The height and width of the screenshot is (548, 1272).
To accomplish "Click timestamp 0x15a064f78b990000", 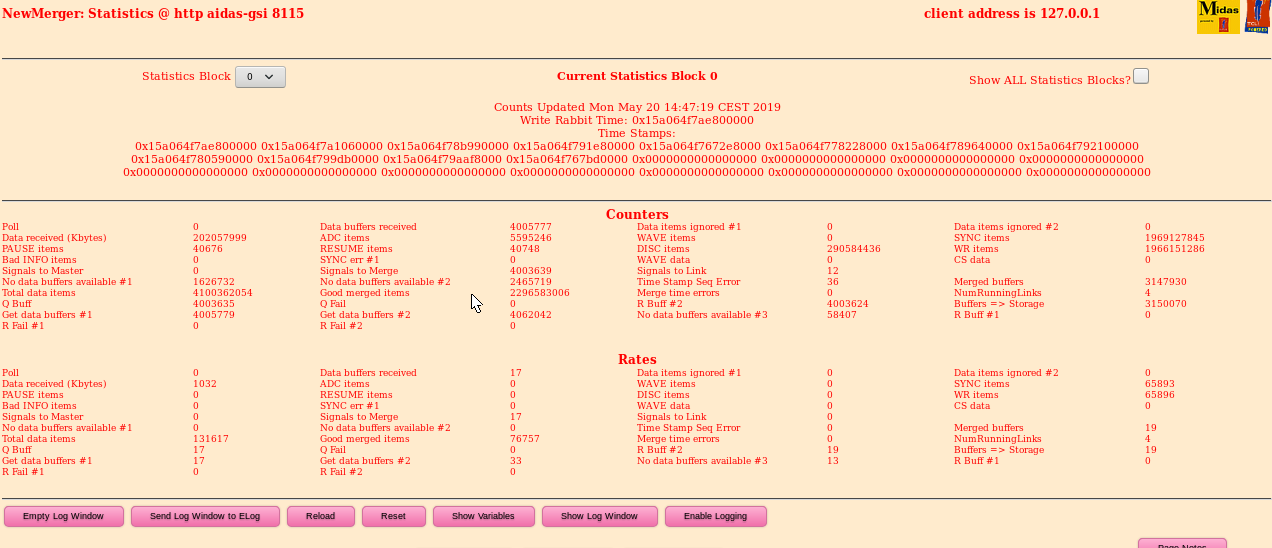I will (448, 146).
